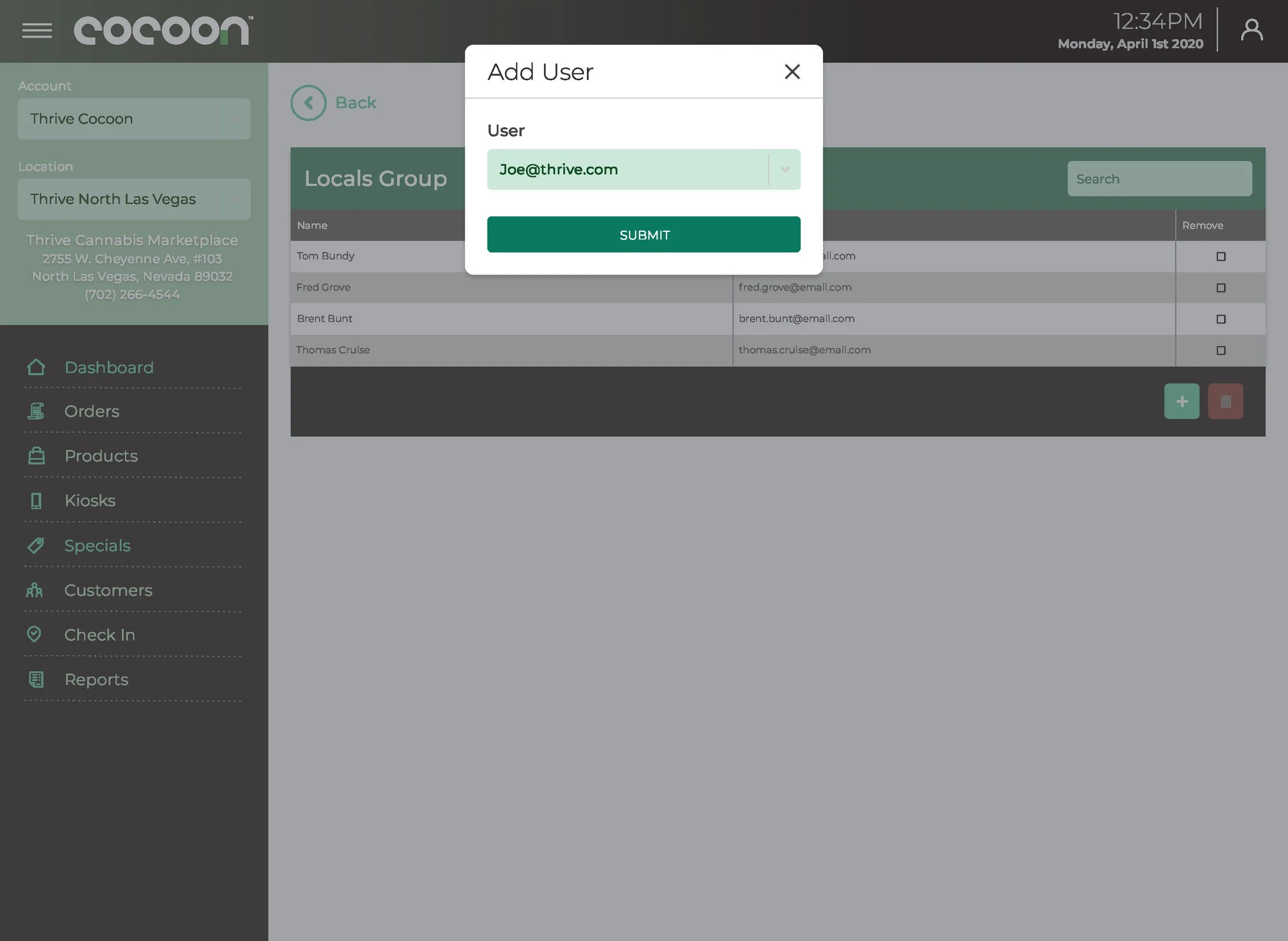Click the Dashboard home icon
The height and width of the screenshot is (941, 1288).
(36, 367)
